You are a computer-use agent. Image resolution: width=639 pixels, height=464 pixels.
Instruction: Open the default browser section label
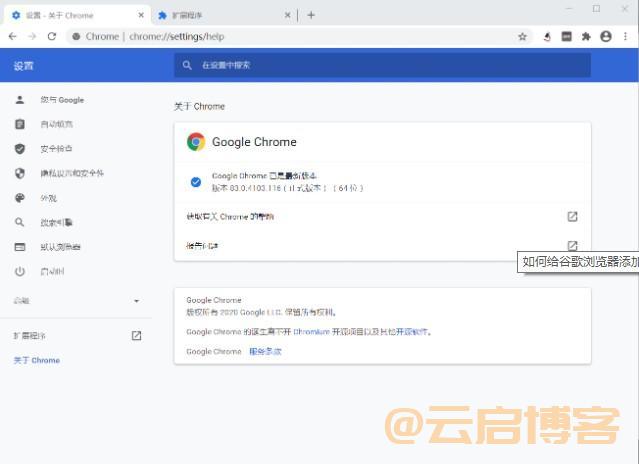60,247
